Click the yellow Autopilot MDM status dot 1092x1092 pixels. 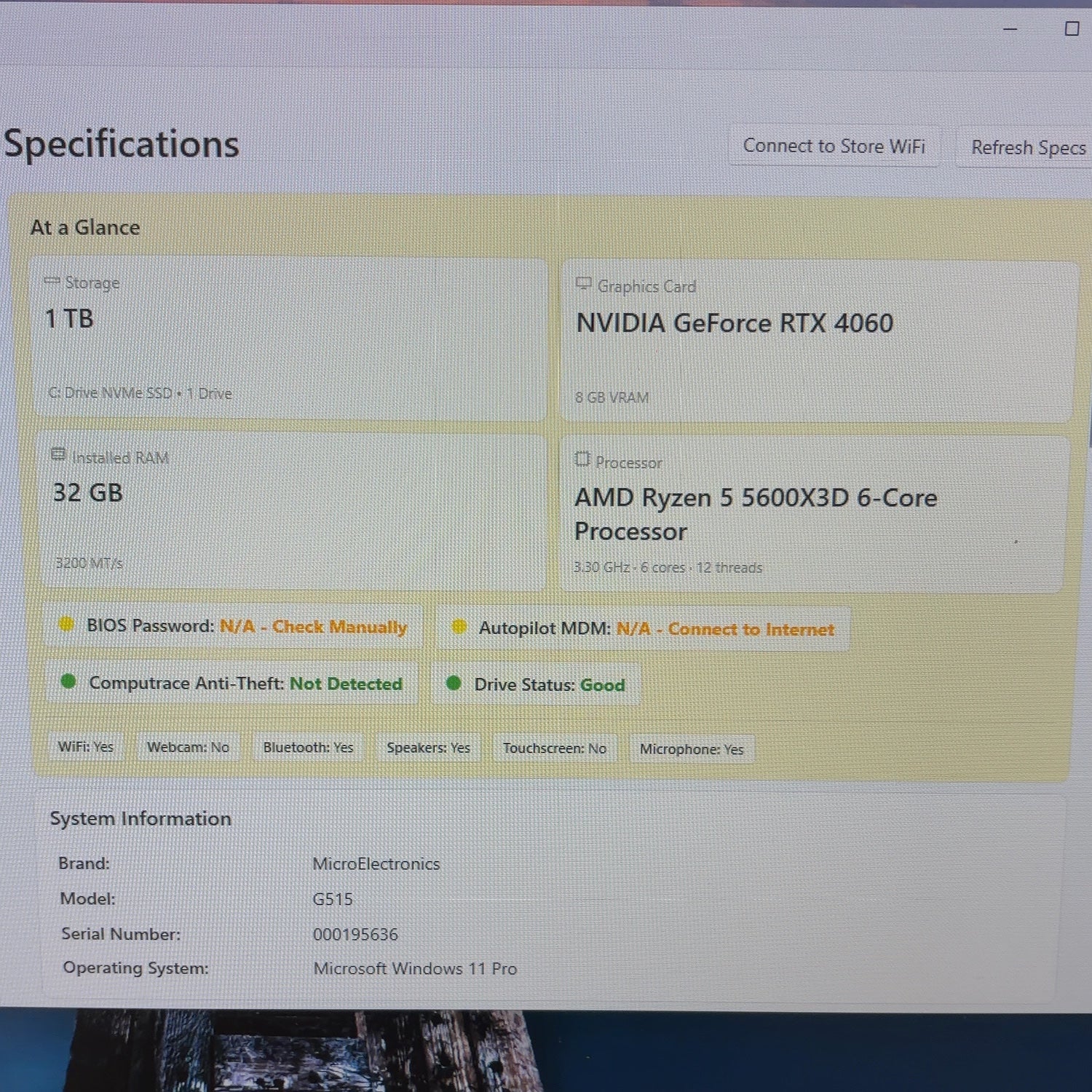[459, 626]
